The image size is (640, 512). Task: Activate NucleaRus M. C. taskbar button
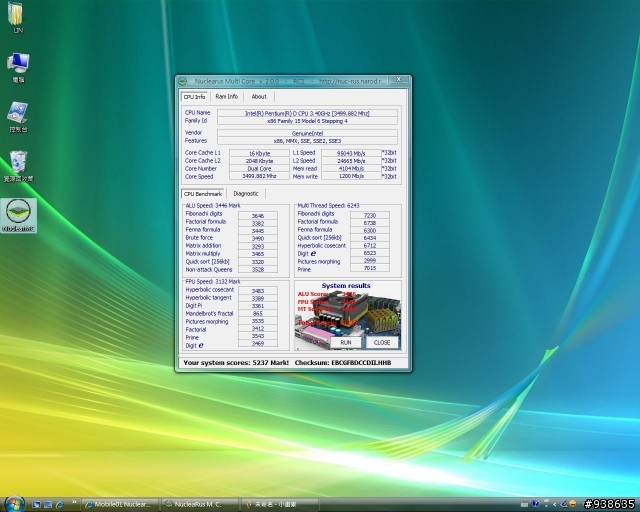[200, 505]
